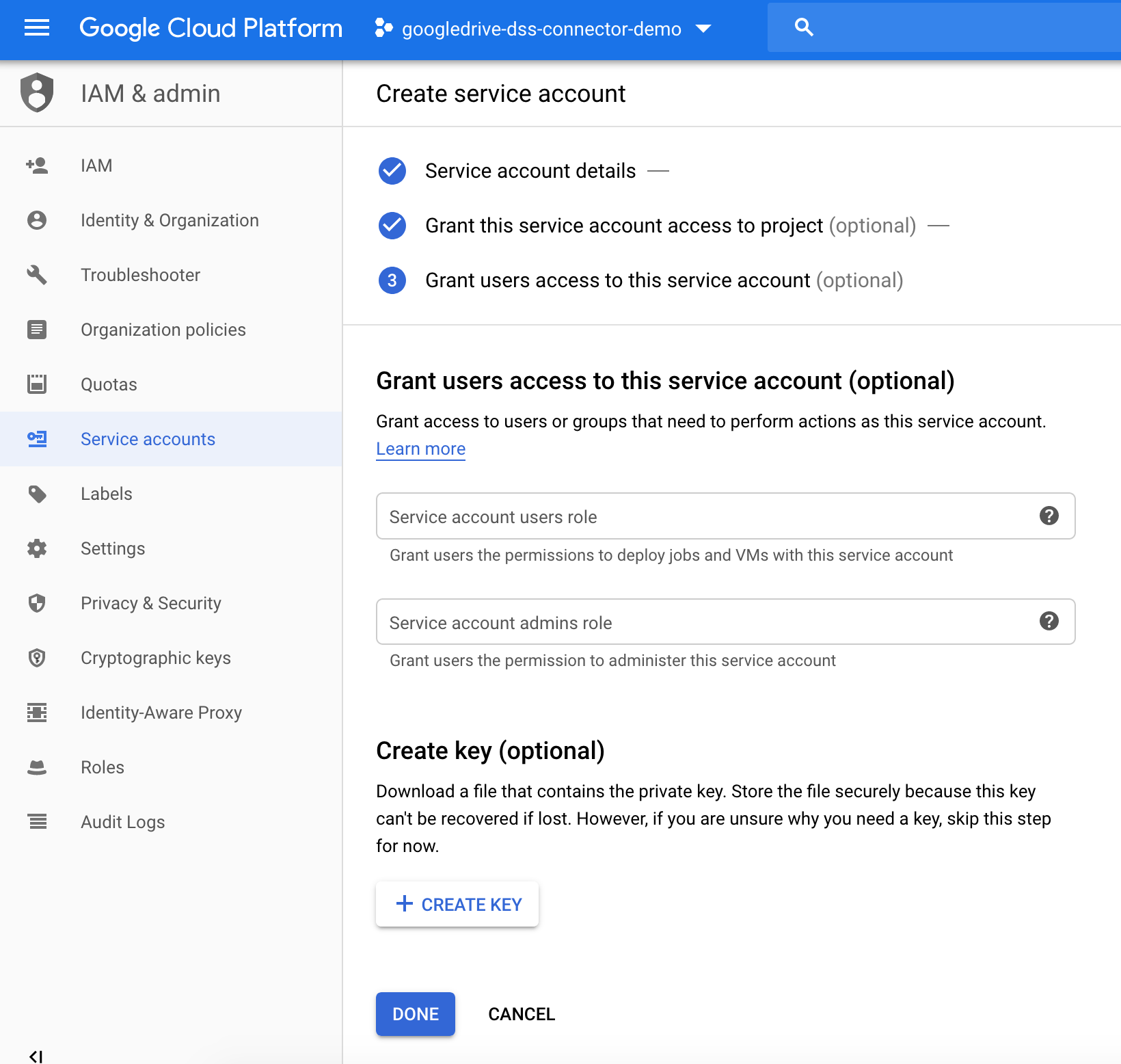Open Identity & Organization page

(x=171, y=220)
